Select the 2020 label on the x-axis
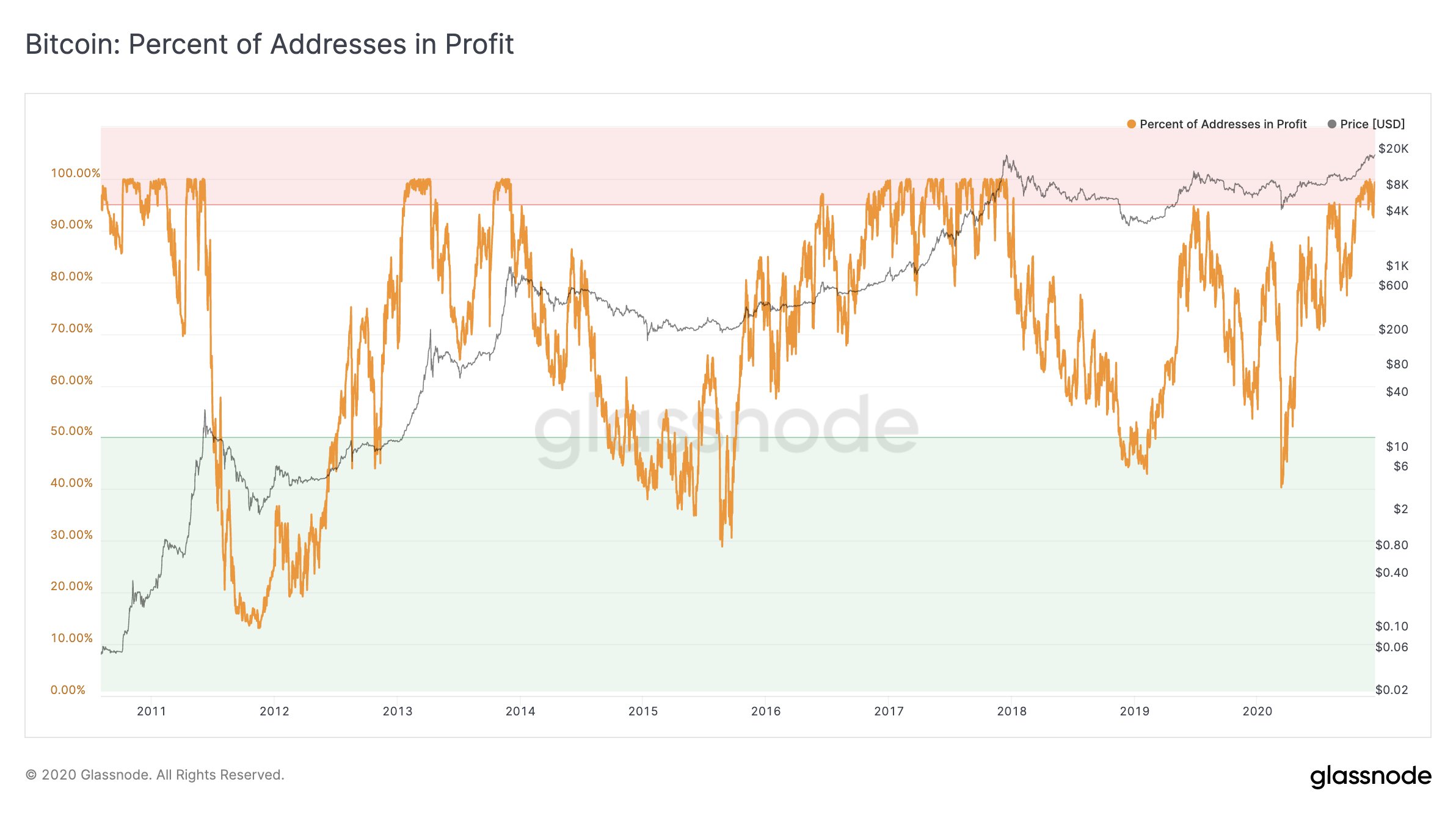The image size is (1456, 815). pyautogui.click(x=1258, y=711)
